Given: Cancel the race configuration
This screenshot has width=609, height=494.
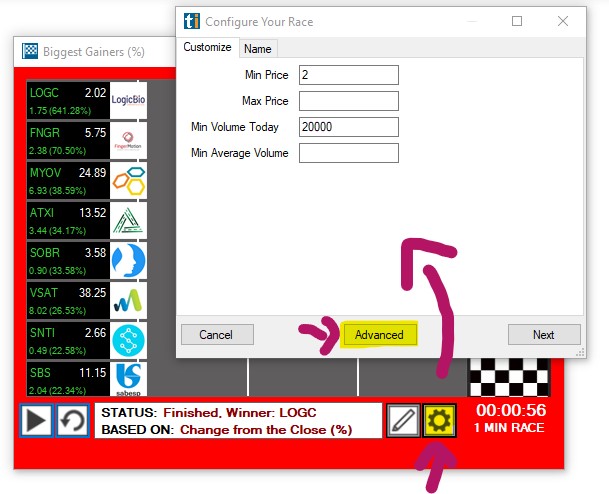Looking at the screenshot, I should coord(216,335).
